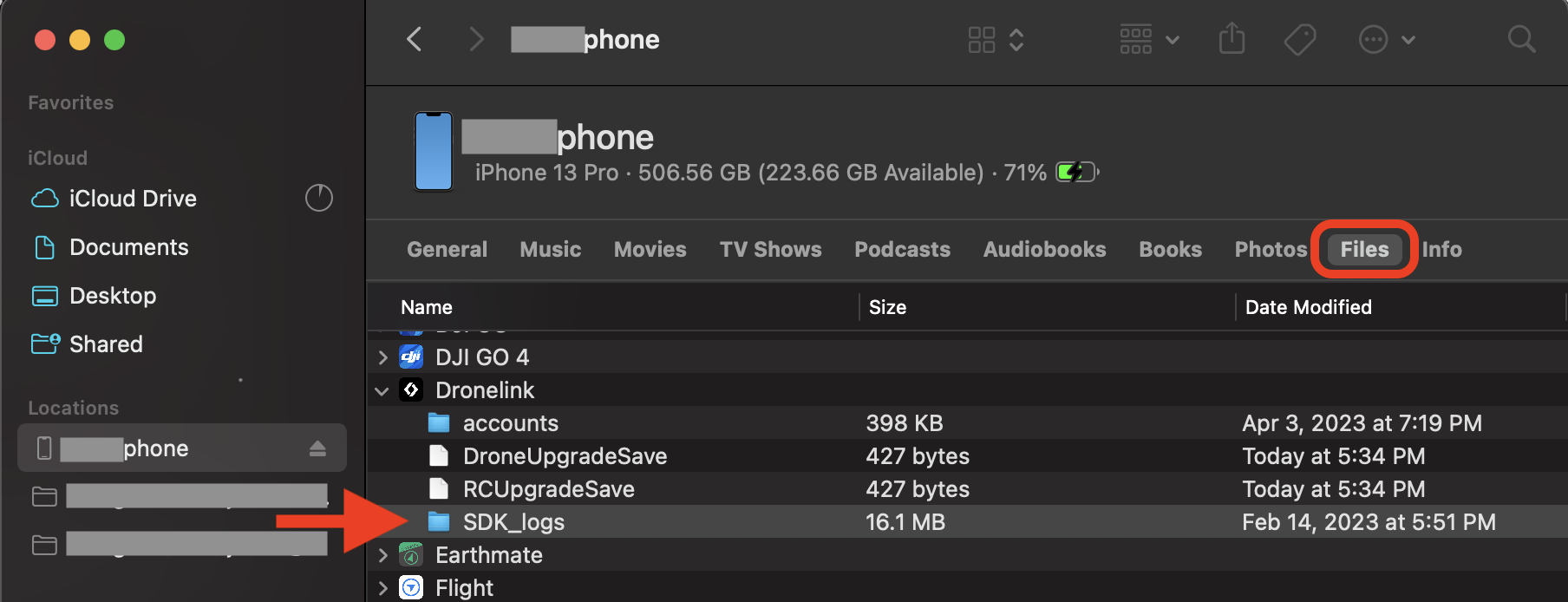
Task: Click the DJI GO 4 app icon
Action: pos(411,357)
